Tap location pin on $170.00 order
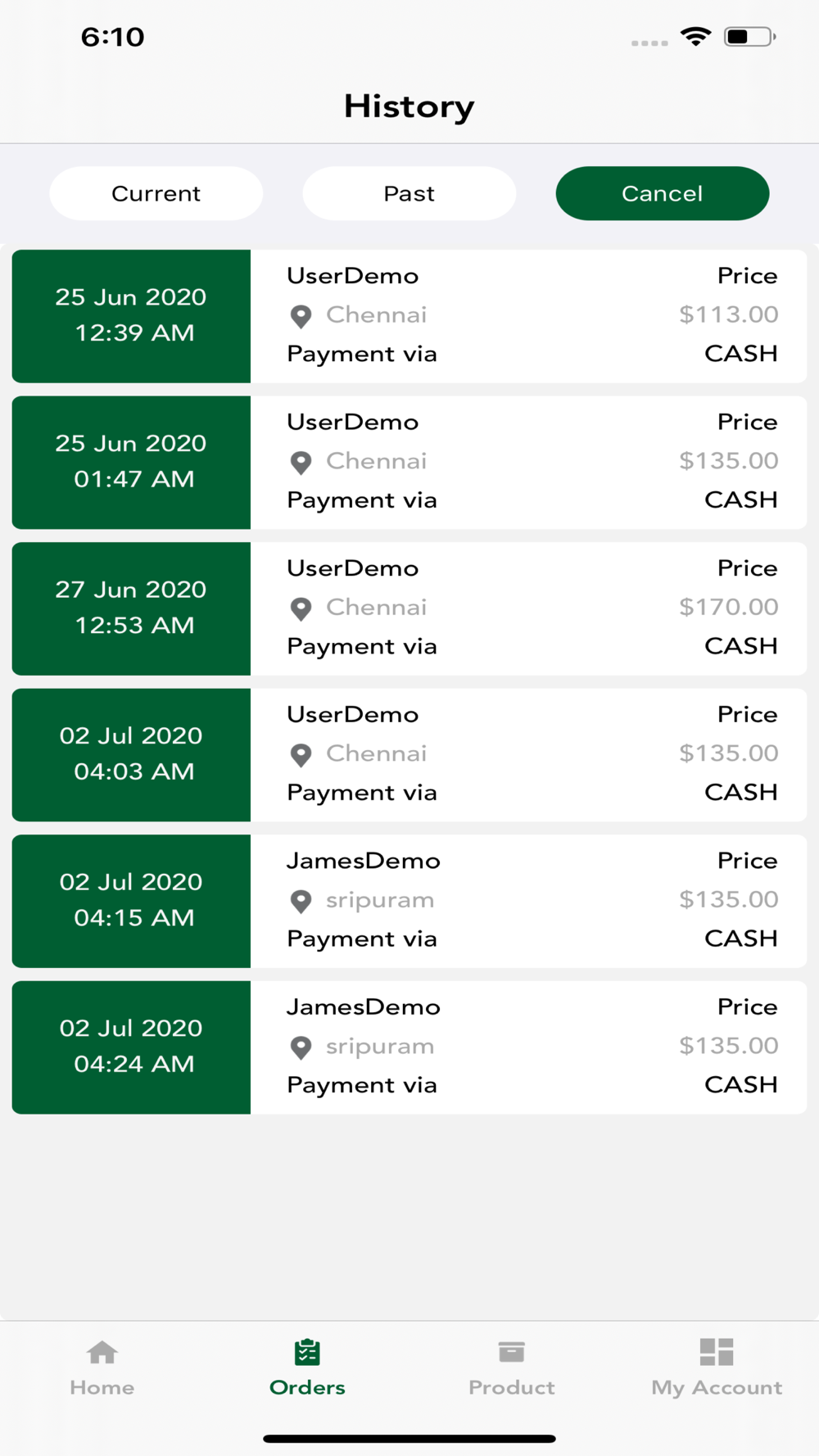Screen dimensions: 819x1456 pyautogui.click(x=301, y=608)
